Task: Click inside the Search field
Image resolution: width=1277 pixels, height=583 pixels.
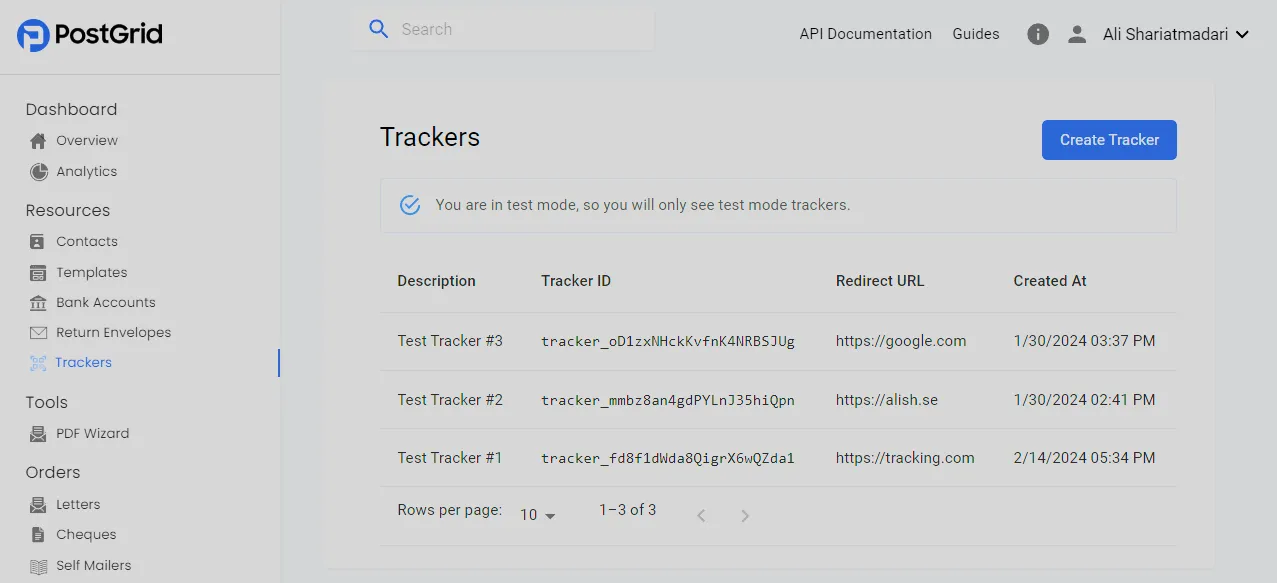Action: 500,29
